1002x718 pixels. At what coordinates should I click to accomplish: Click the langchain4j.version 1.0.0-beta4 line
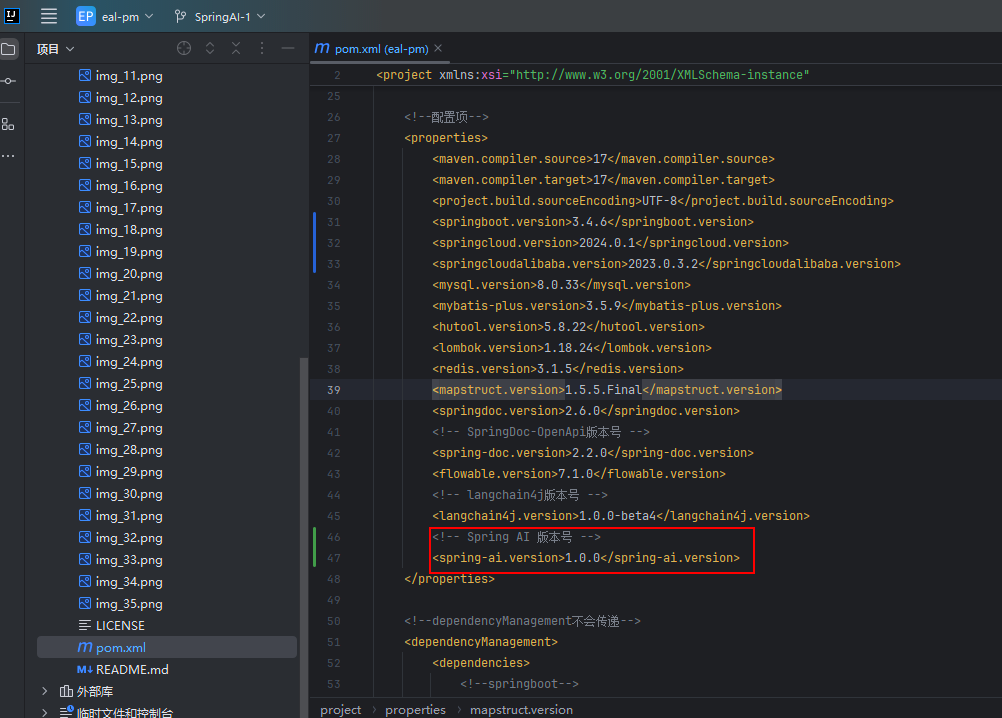point(621,516)
